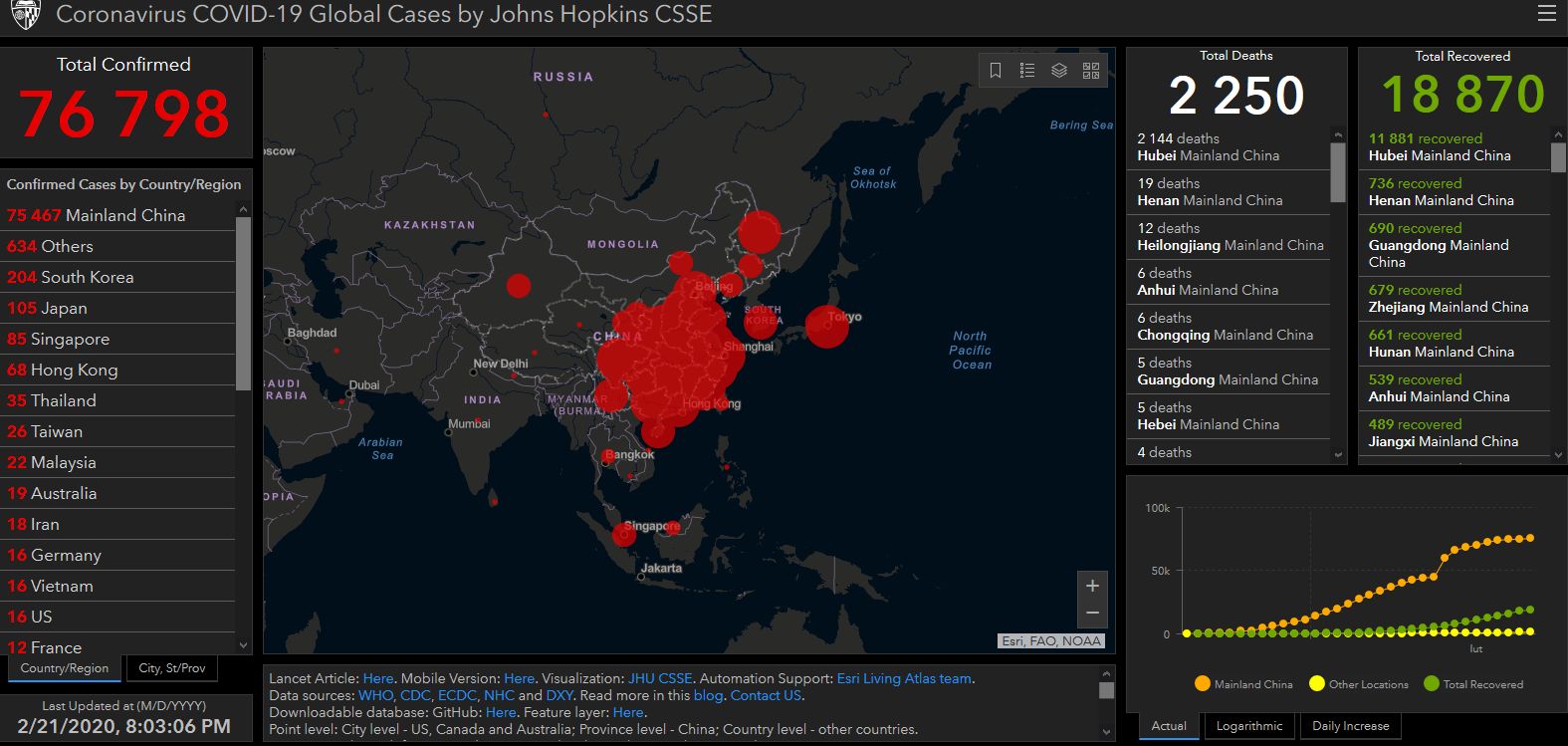The height and width of the screenshot is (746, 1568).
Task: Select the Daily Increase chart tab
Action: point(1351,726)
